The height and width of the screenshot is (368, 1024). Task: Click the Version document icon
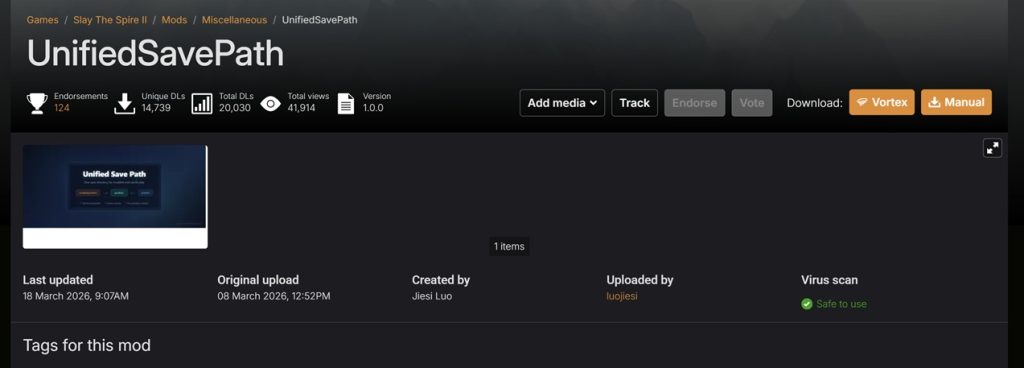pyautogui.click(x=345, y=103)
